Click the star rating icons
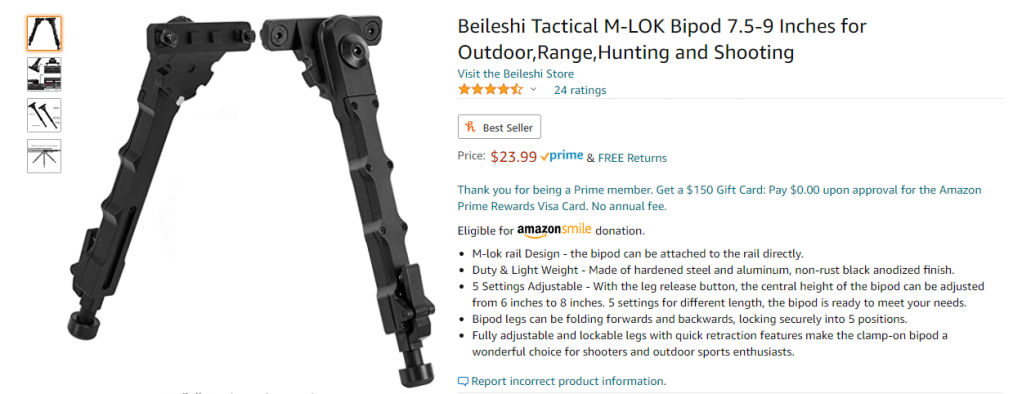Screen dimensions: 1022x394 pyautogui.click(x=490, y=89)
